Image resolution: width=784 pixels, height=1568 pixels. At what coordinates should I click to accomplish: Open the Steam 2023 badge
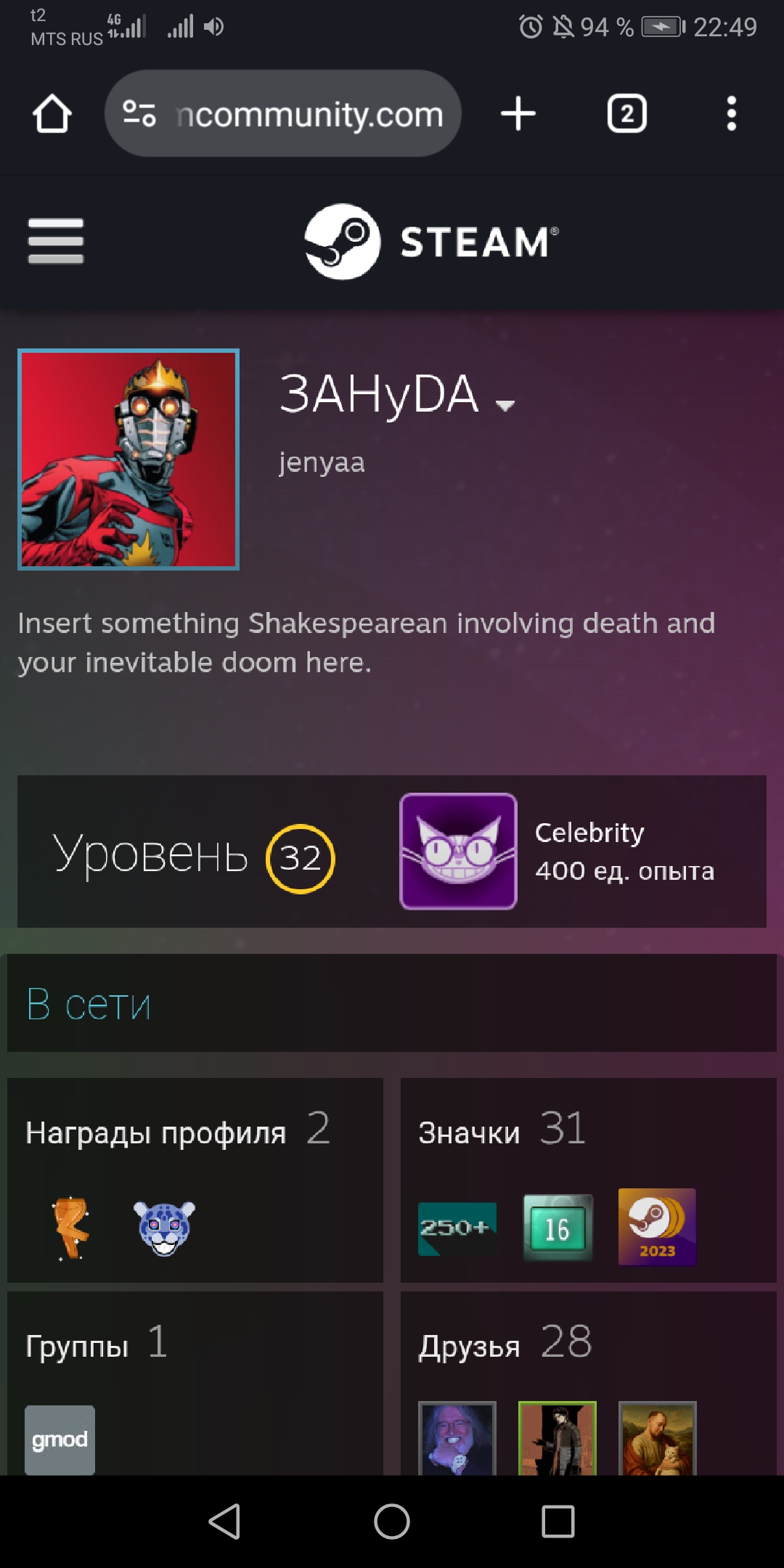[x=657, y=1227]
